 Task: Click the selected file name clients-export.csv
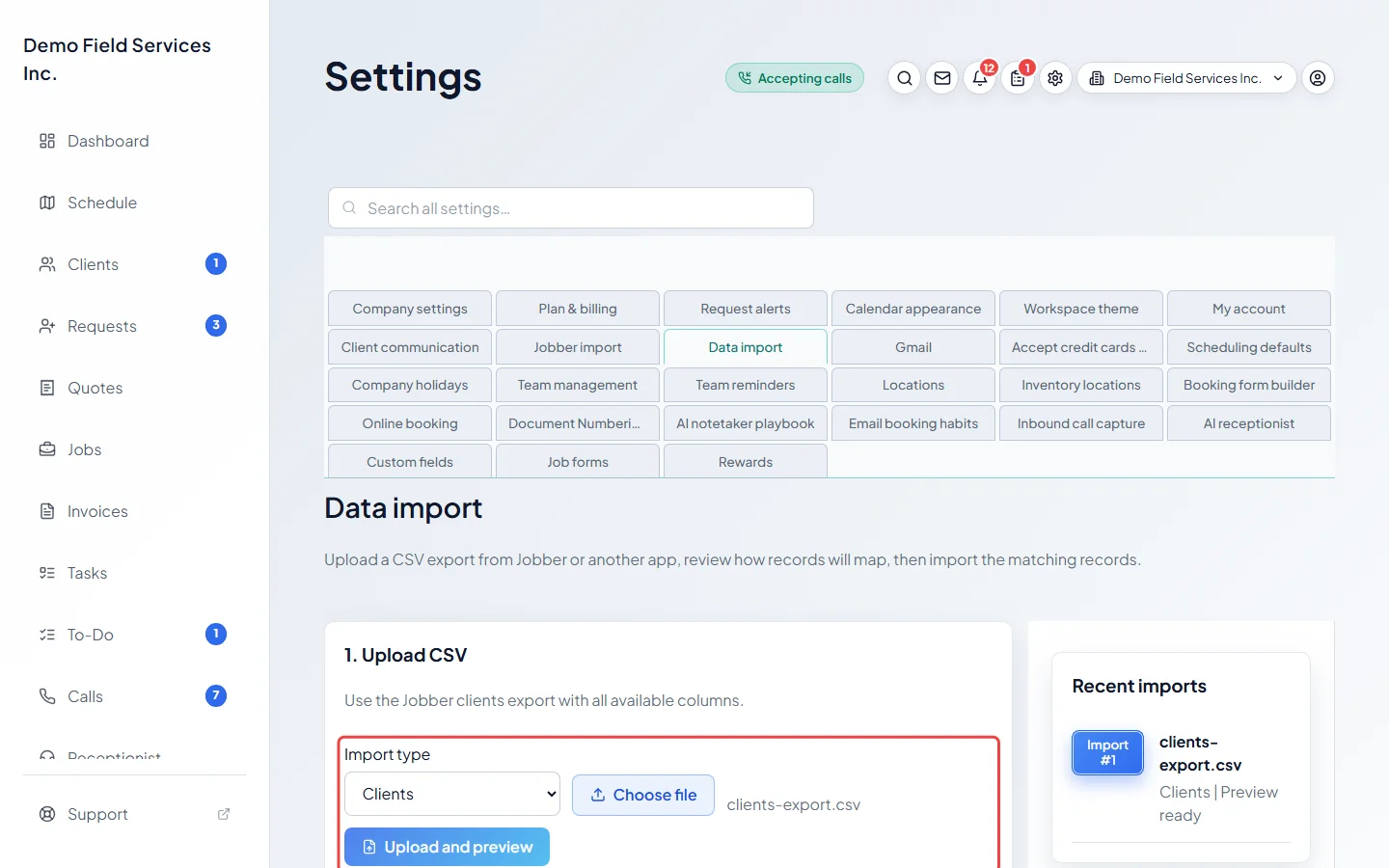pos(794,804)
